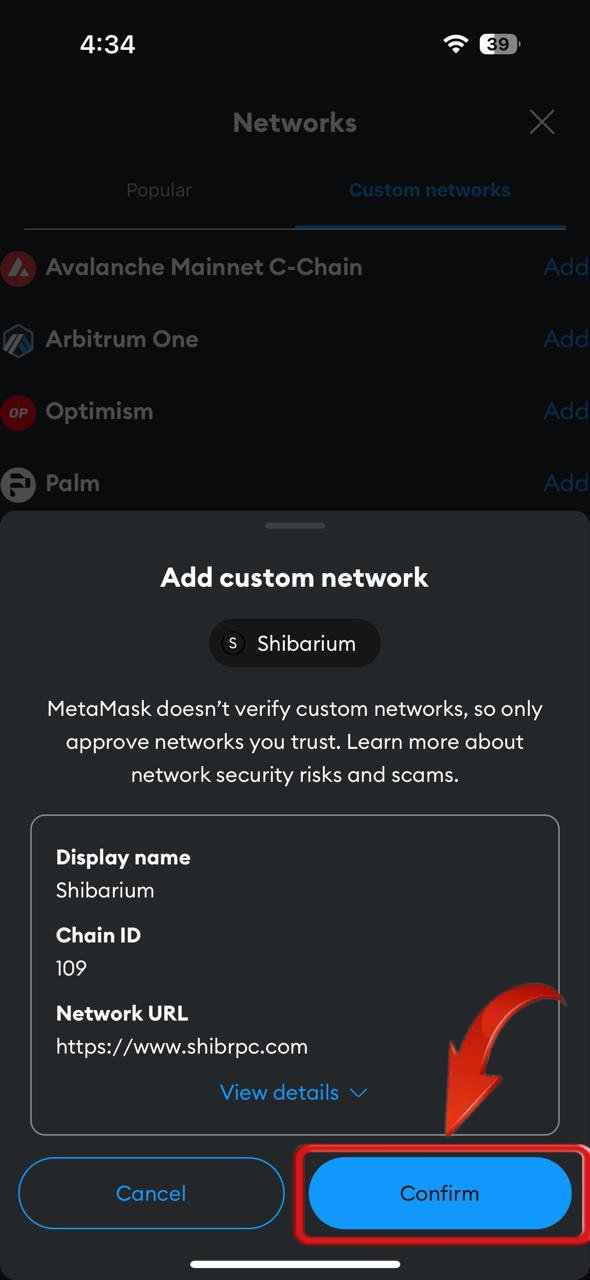Screen dimensions: 590x1280
Task: Tap the bottom sheet drag handle
Action: [295, 525]
